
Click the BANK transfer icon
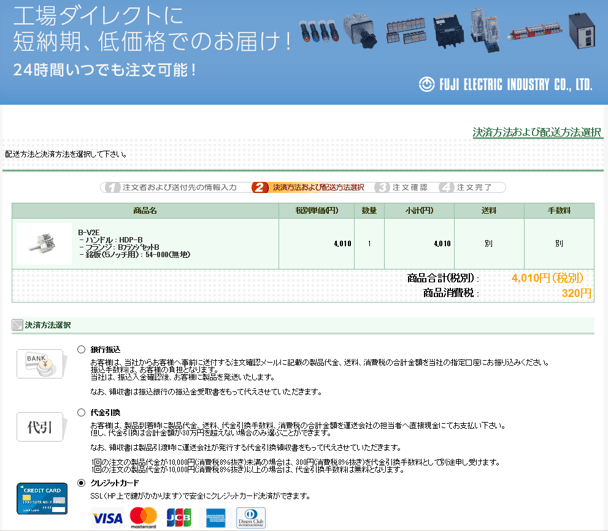click(x=41, y=364)
